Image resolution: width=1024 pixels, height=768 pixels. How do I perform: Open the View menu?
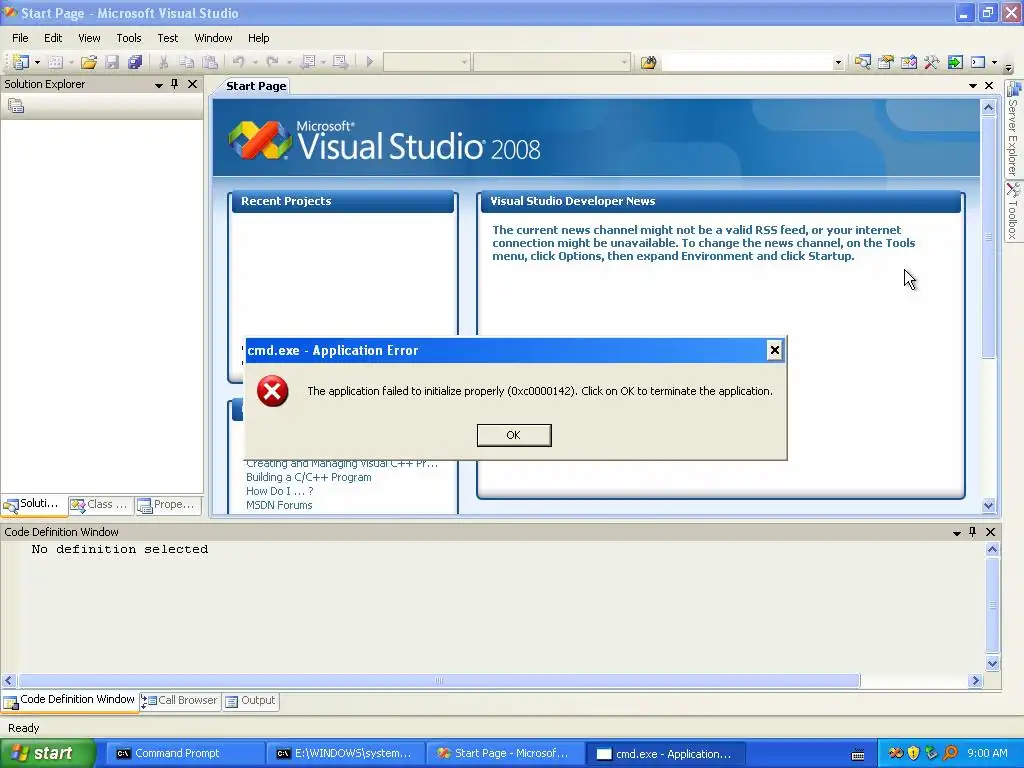point(89,38)
